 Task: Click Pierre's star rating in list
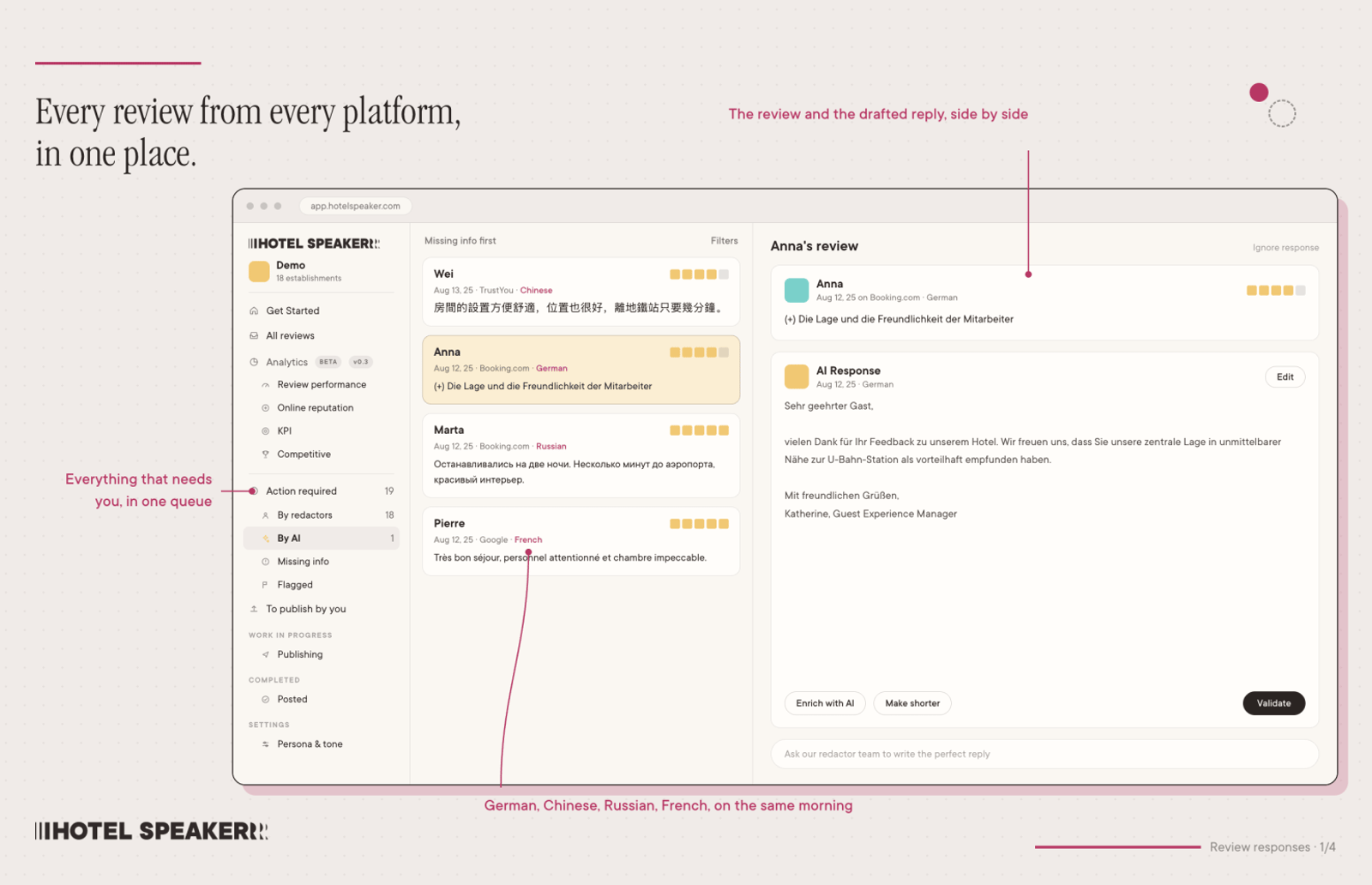699,524
